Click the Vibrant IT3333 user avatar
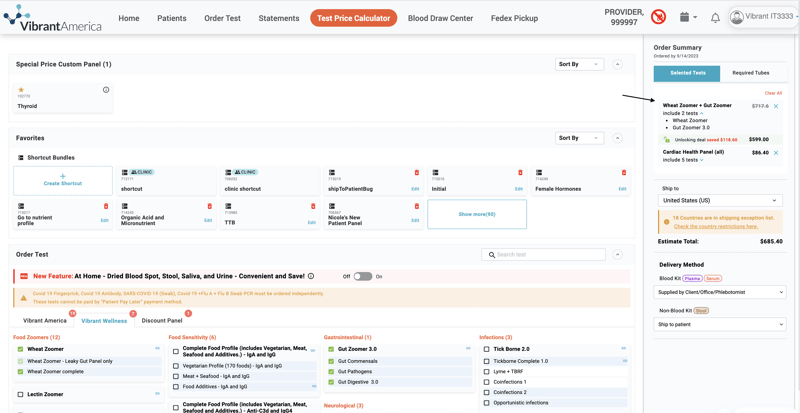 tap(736, 17)
